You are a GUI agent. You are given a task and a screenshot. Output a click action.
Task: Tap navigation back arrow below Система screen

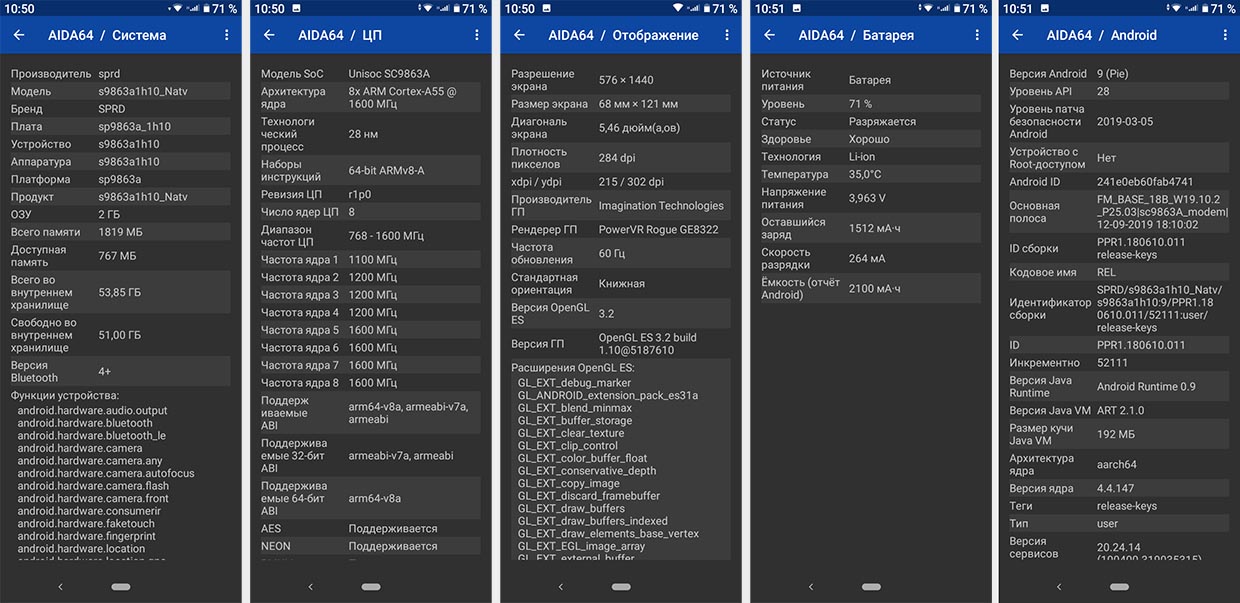point(60,587)
